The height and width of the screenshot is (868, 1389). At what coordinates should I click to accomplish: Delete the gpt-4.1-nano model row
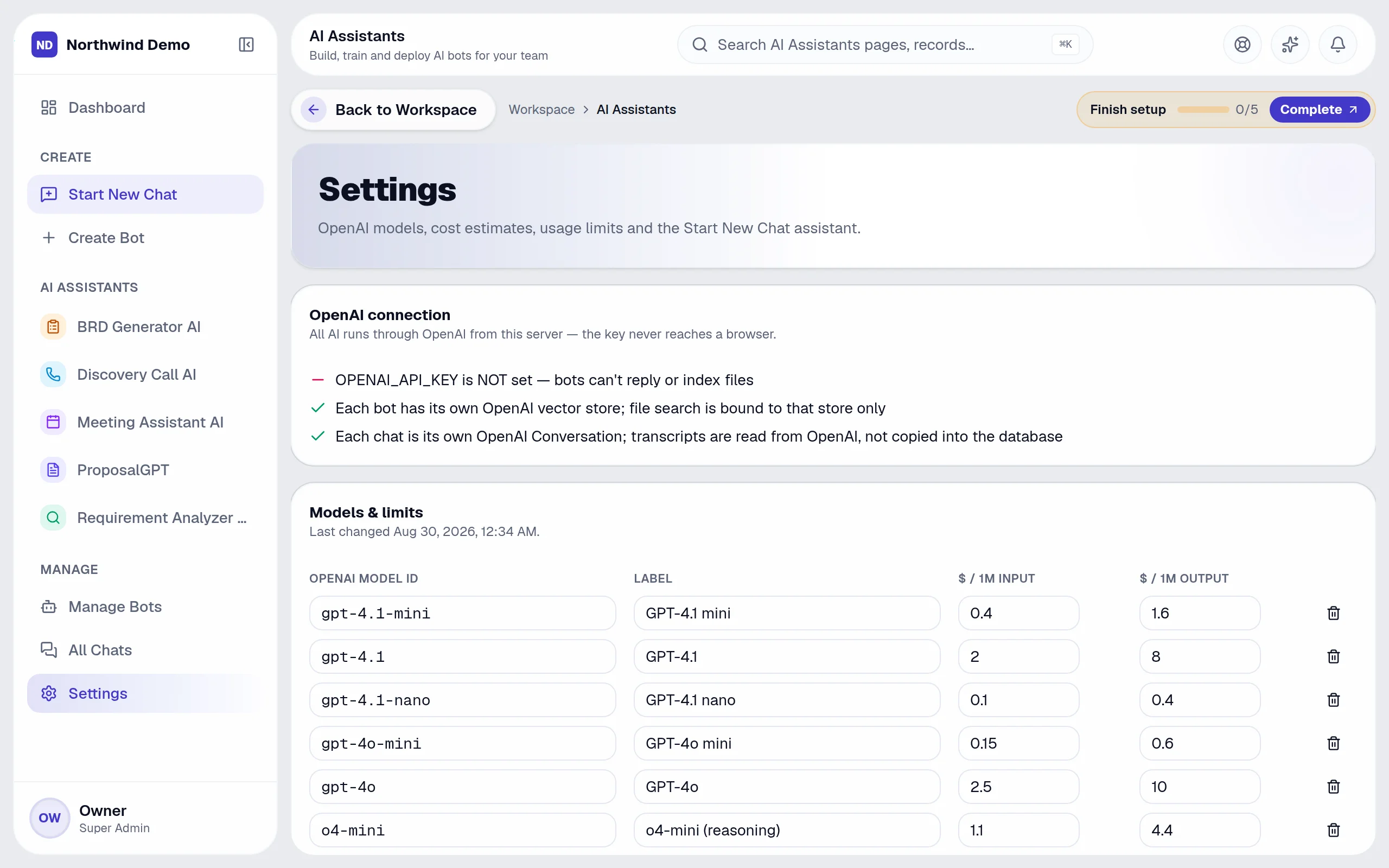1333,700
